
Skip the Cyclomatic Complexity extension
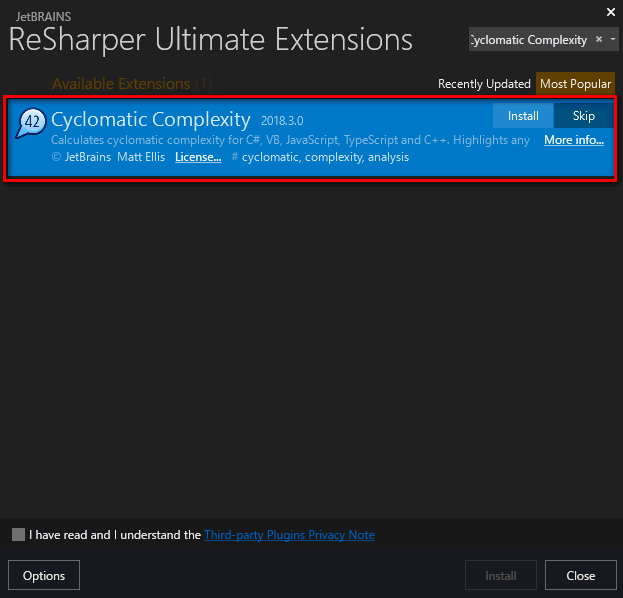pyautogui.click(x=583, y=116)
